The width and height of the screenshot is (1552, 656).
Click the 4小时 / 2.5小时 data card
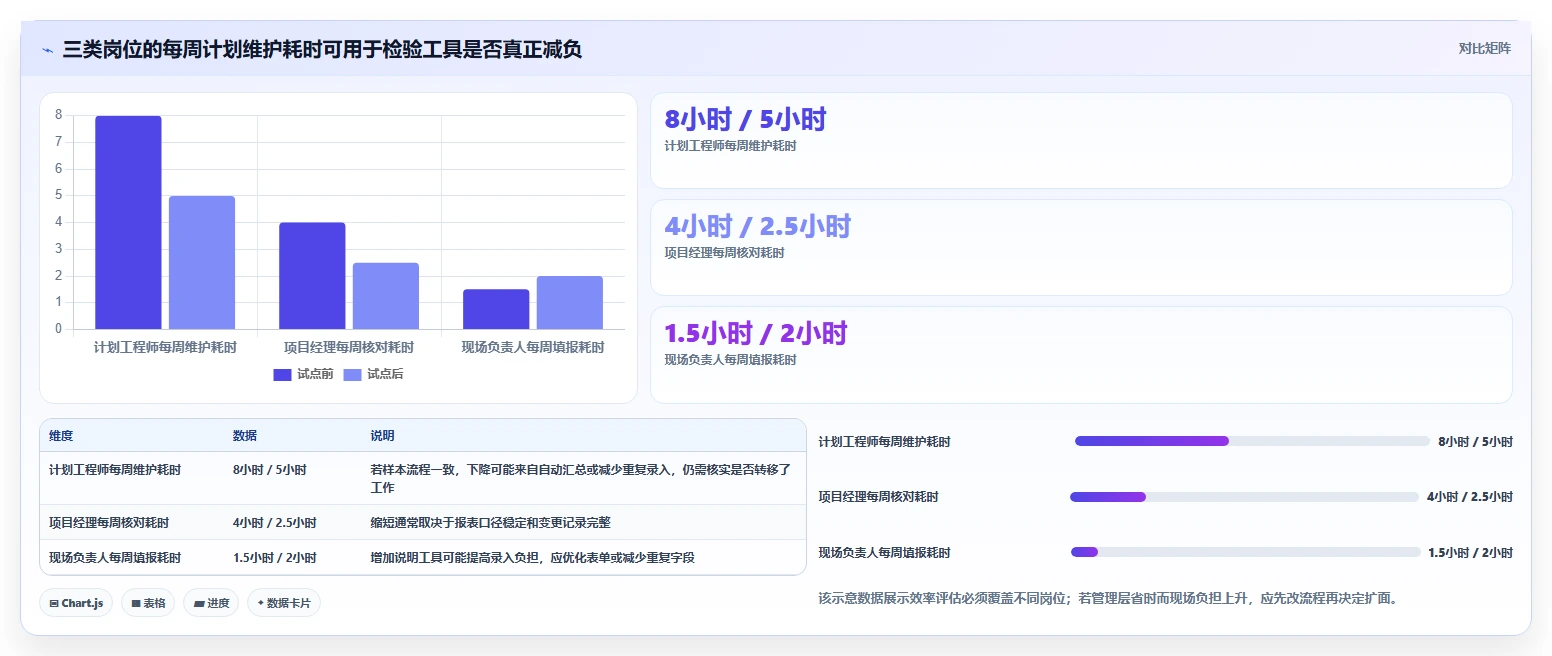[1081, 248]
